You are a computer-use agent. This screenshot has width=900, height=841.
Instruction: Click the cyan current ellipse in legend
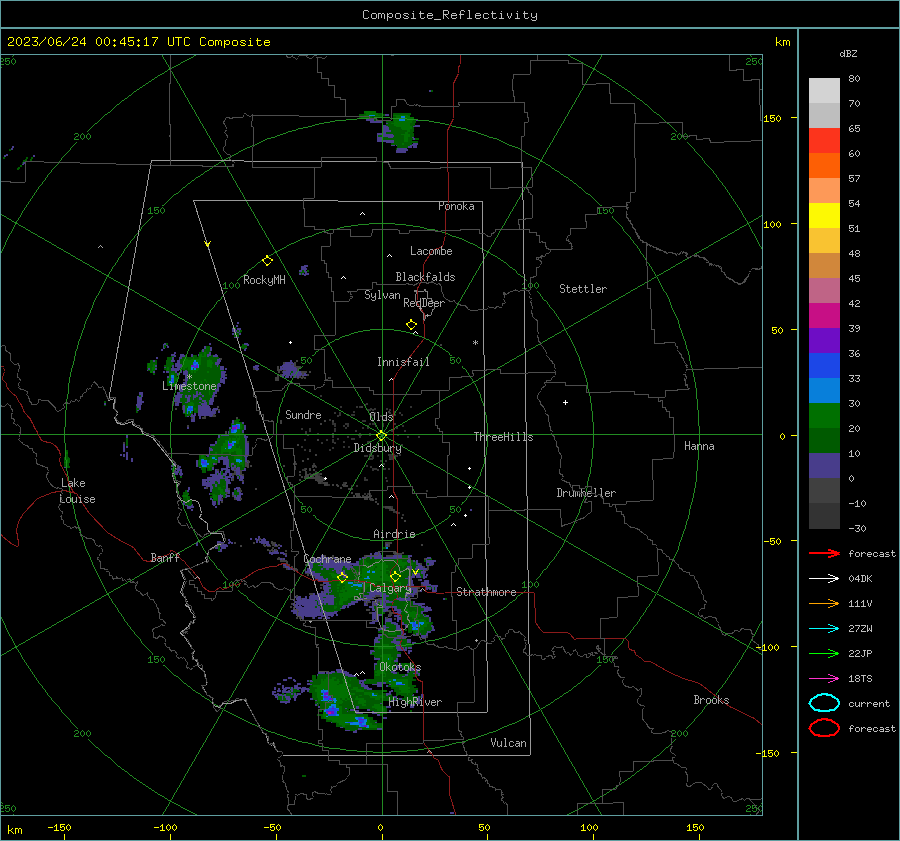(824, 703)
